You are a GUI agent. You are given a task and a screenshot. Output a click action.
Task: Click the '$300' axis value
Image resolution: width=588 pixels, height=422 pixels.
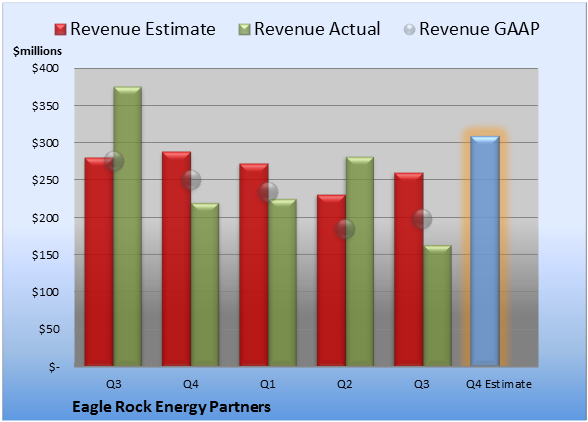(x=45, y=143)
